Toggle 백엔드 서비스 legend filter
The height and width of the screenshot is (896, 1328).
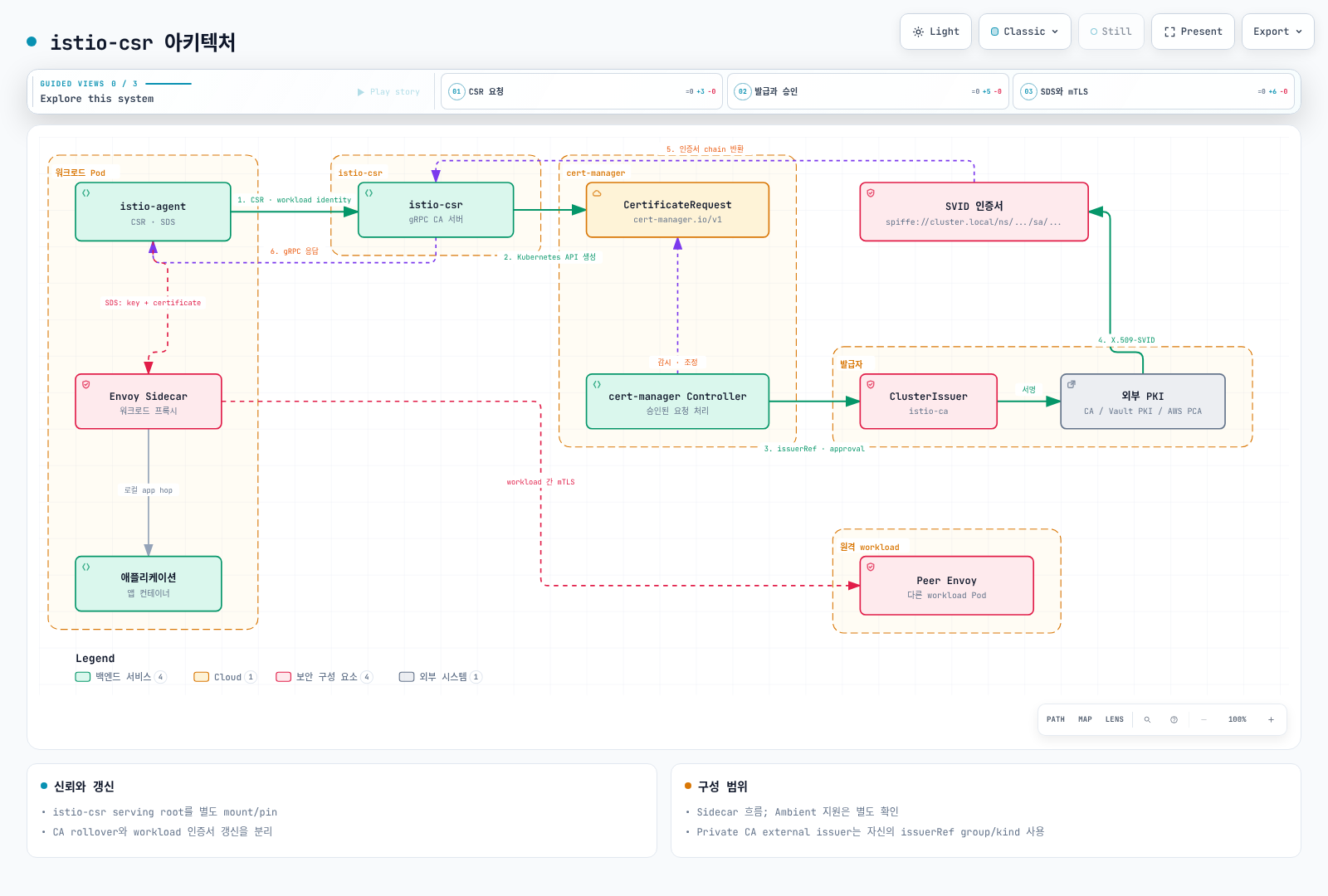(121, 677)
